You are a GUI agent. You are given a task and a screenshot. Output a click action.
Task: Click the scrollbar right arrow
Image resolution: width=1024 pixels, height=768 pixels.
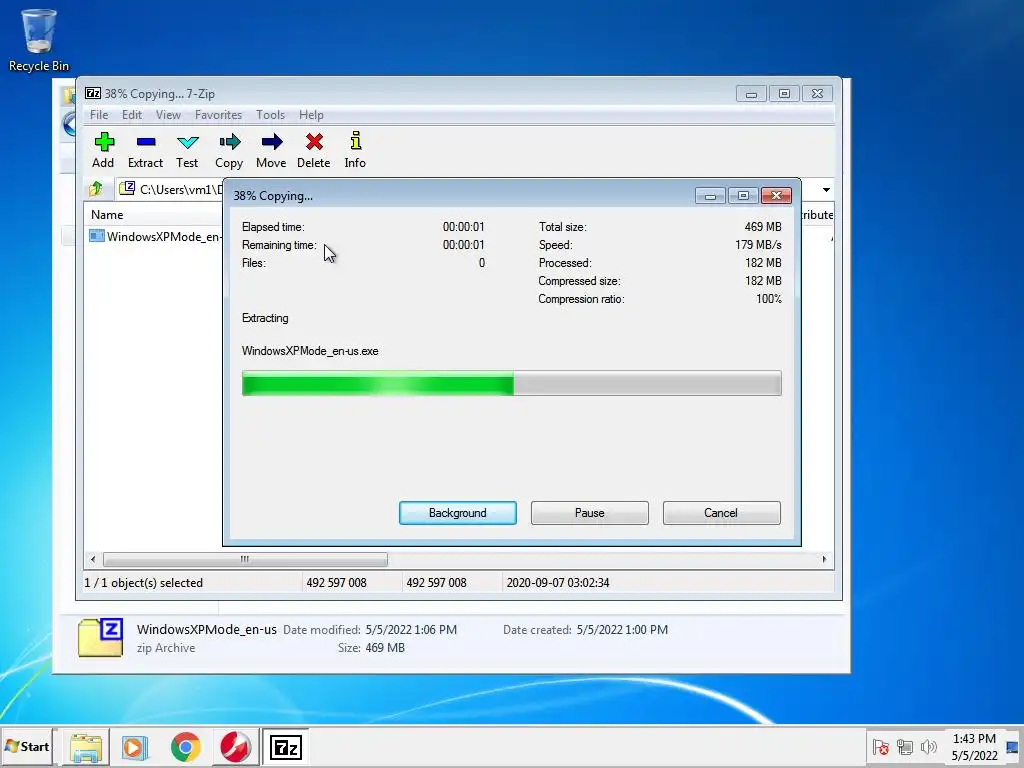coord(824,559)
